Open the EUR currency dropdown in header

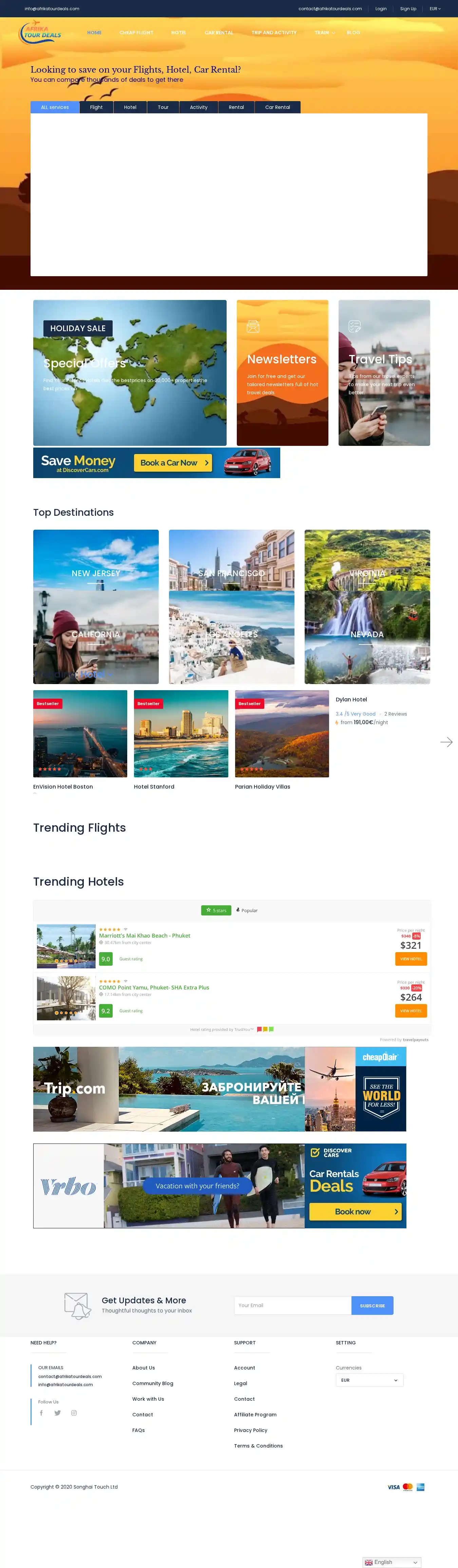click(435, 8)
